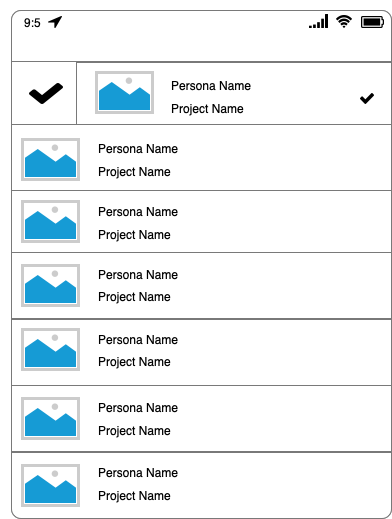Image resolution: width=392 pixels, height=519 pixels.
Task: Open the image thumbnail of the last persona row
Action: click(50, 485)
